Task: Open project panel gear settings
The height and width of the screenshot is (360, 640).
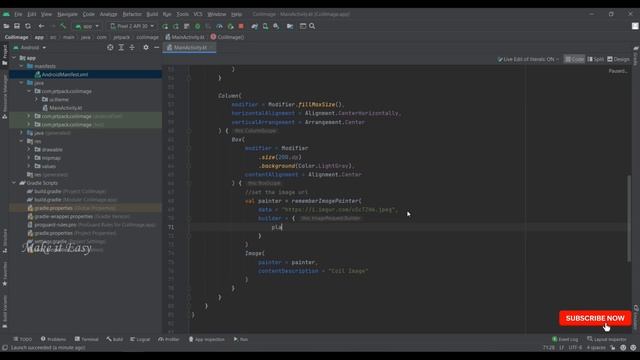Action: tap(146, 47)
